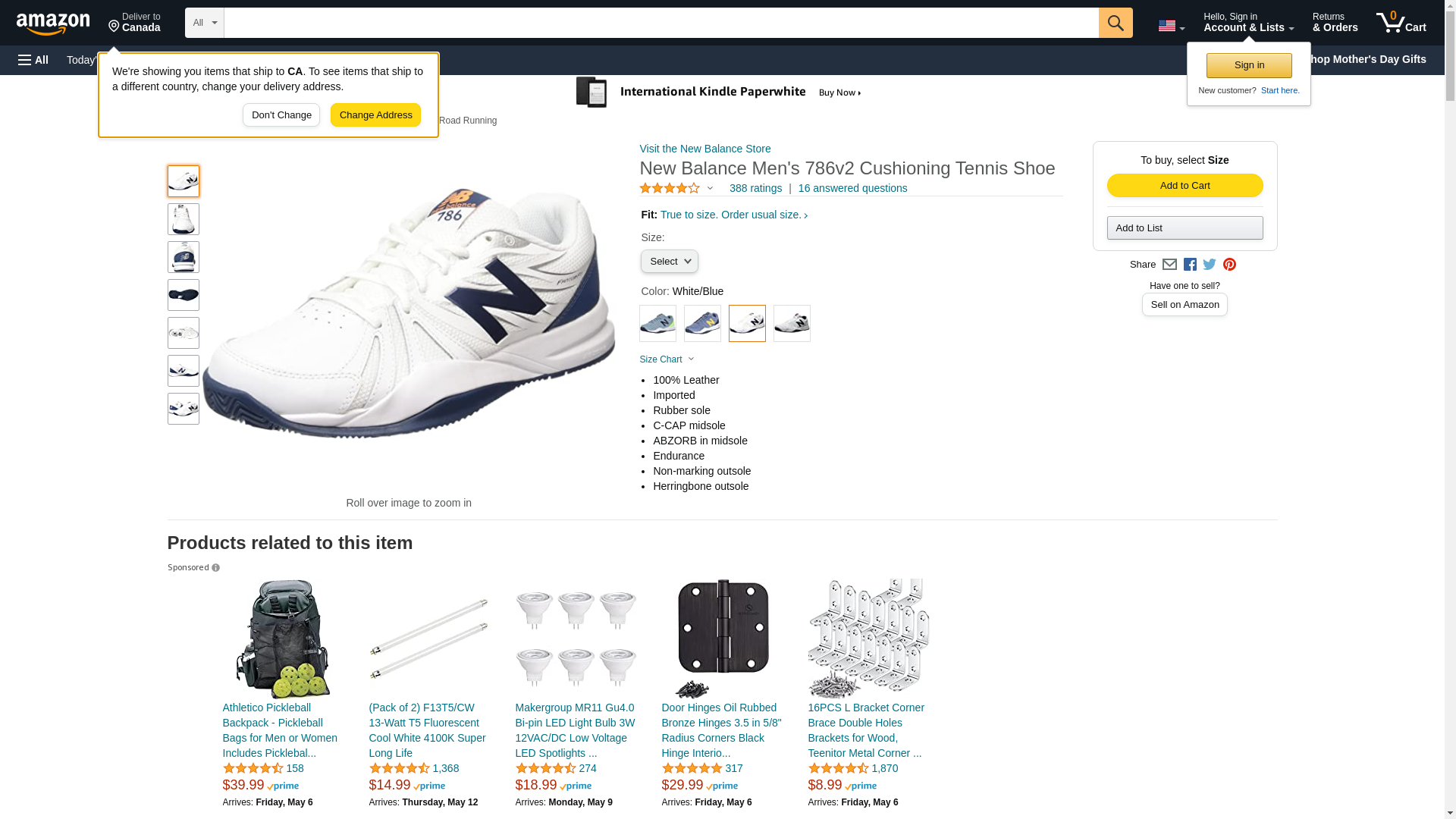Image resolution: width=1456 pixels, height=819 pixels.
Task: Open Account & Lists menu
Action: click(x=1248, y=23)
